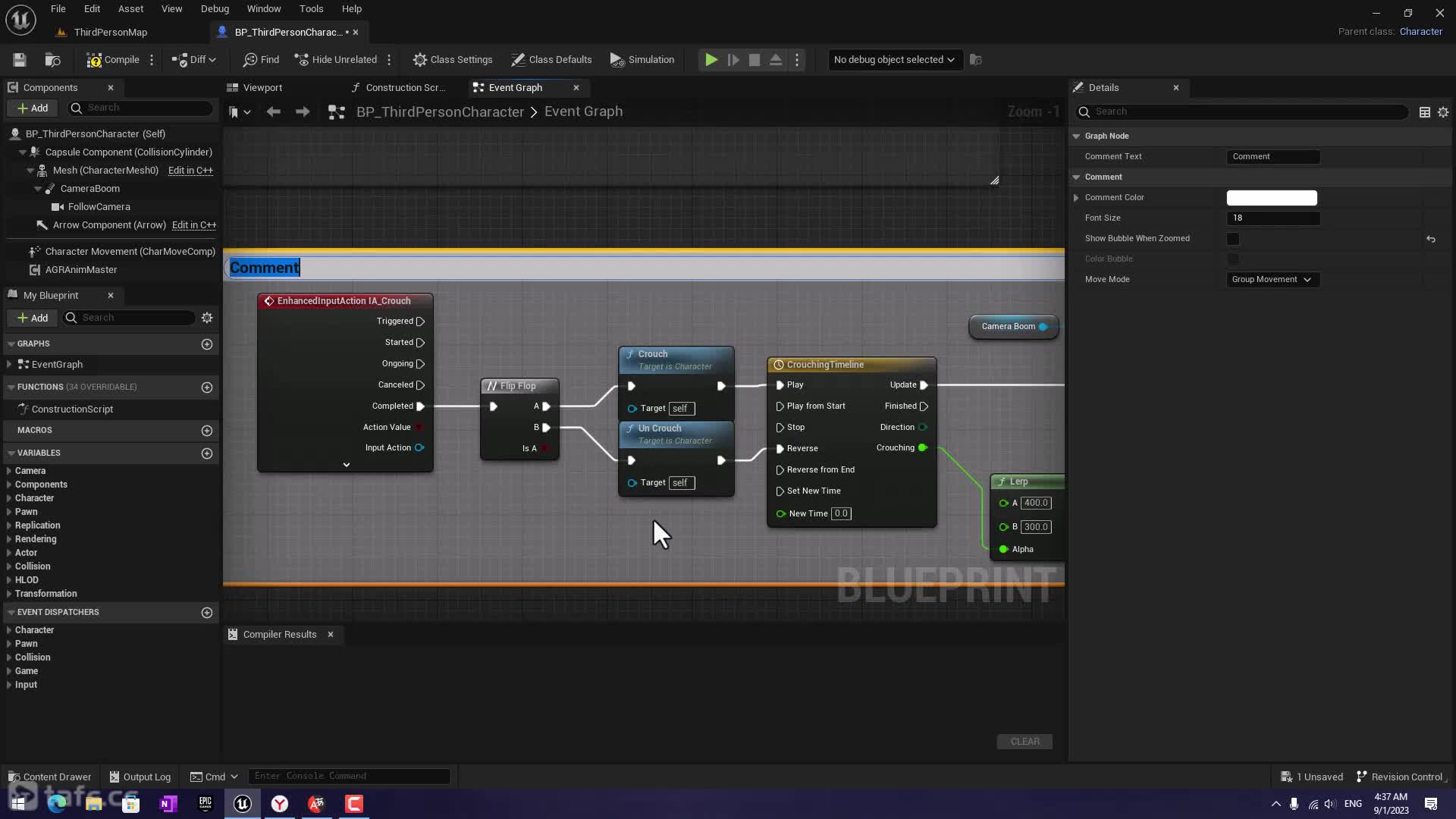Open the Tools menu
Screen dimensions: 1456x819
coord(311,9)
